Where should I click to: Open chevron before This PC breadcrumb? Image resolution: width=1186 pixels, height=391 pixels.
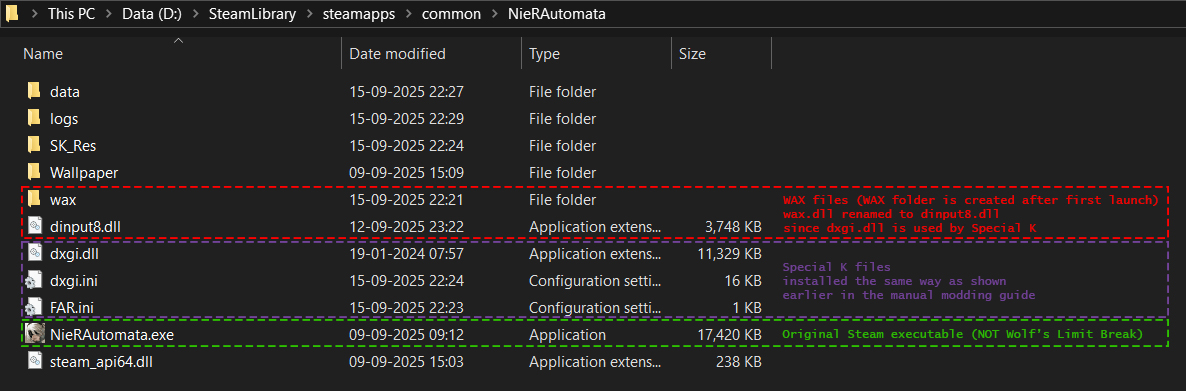(34, 14)
